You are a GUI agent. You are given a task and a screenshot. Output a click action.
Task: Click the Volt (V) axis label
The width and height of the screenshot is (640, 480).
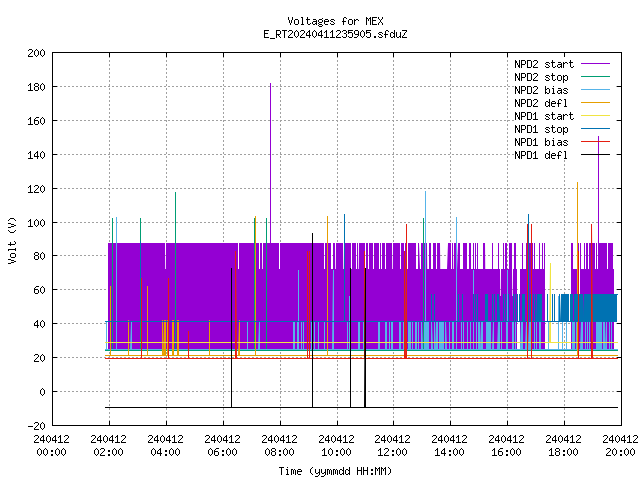tap(12, 240)
